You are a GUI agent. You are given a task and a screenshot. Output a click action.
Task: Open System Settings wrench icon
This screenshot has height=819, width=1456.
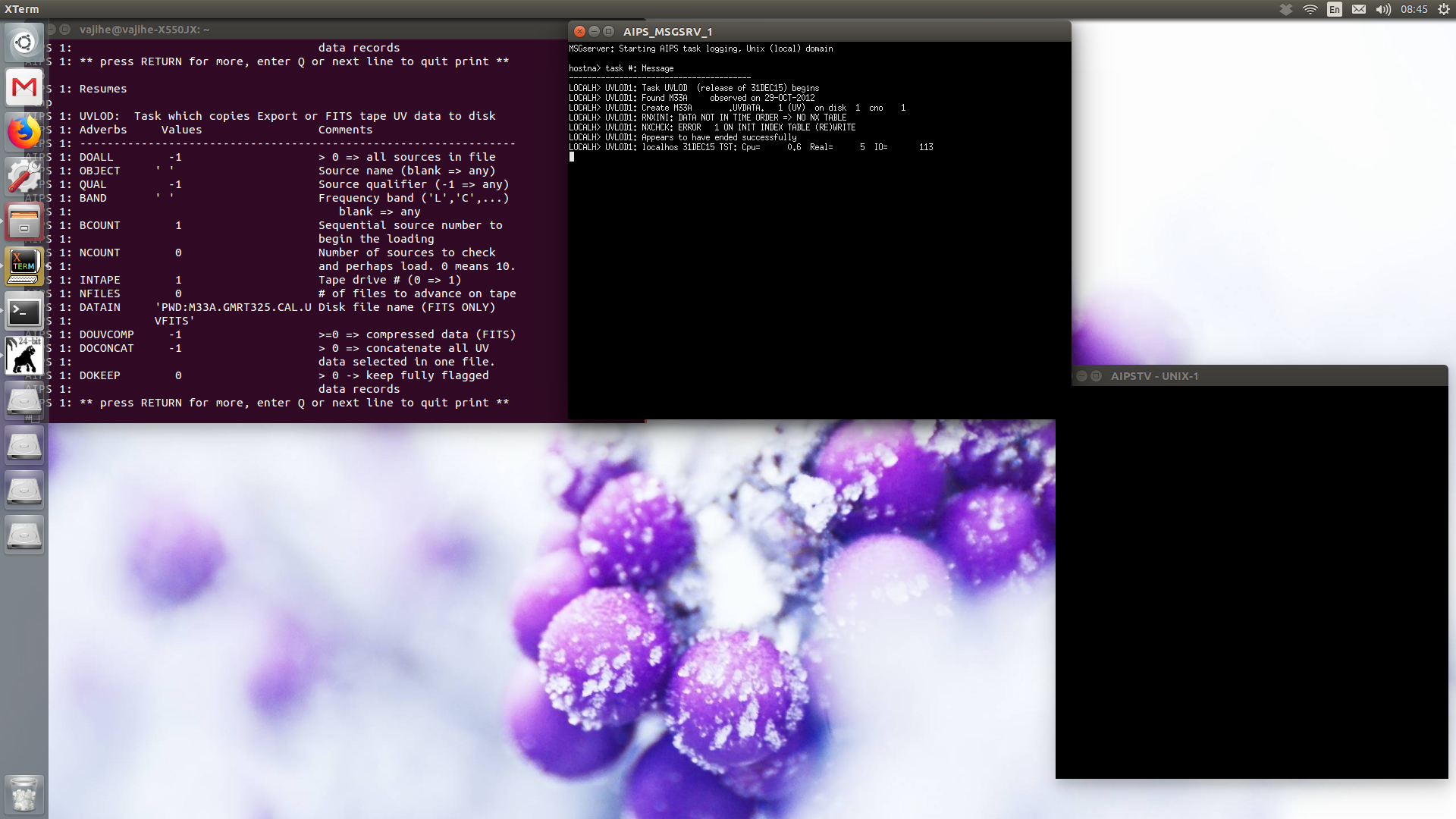pyautogui.click(x=24, y=177)
